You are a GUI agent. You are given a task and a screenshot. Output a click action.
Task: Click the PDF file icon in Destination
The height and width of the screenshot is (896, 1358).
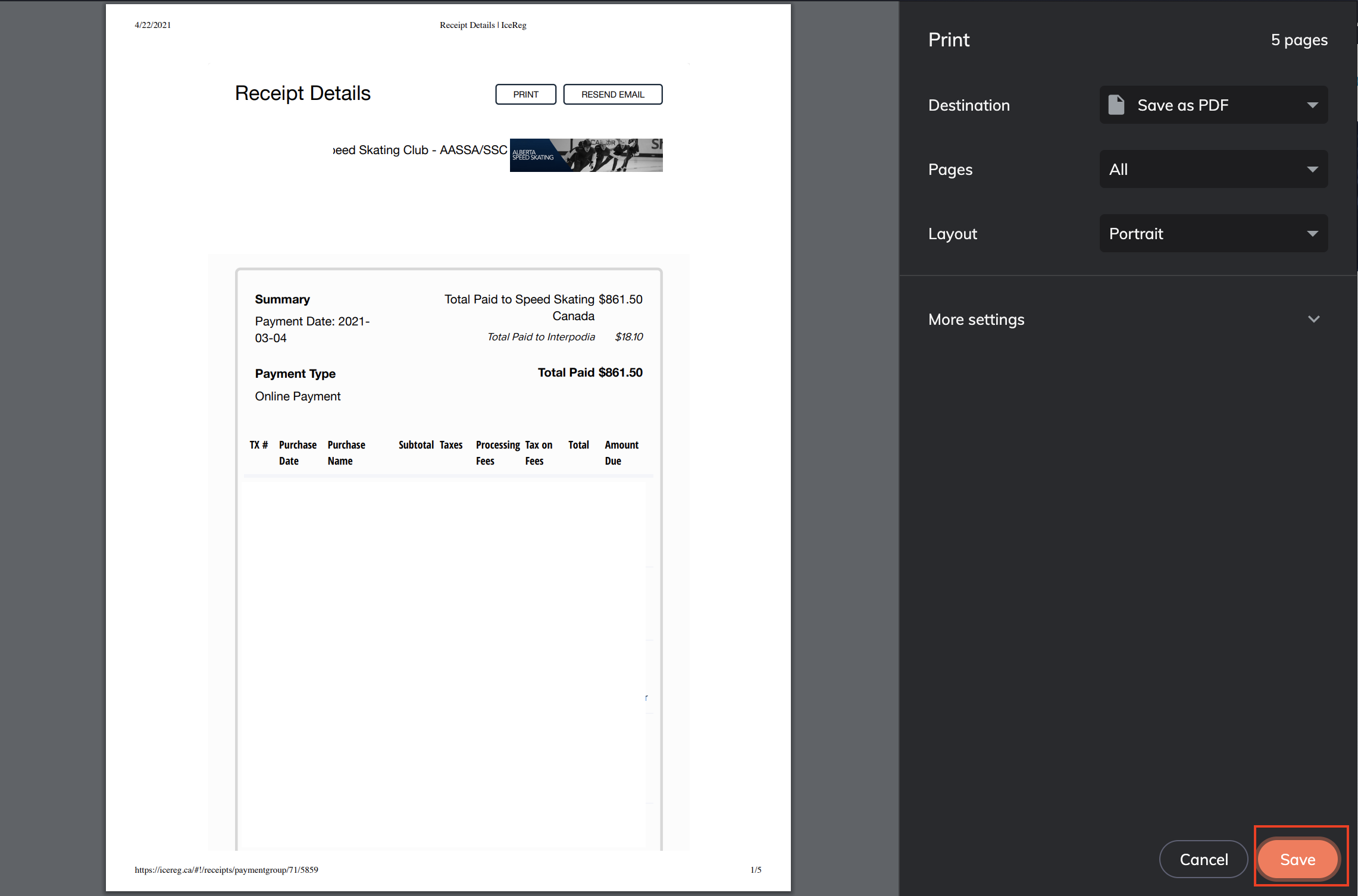[1116, 105]
